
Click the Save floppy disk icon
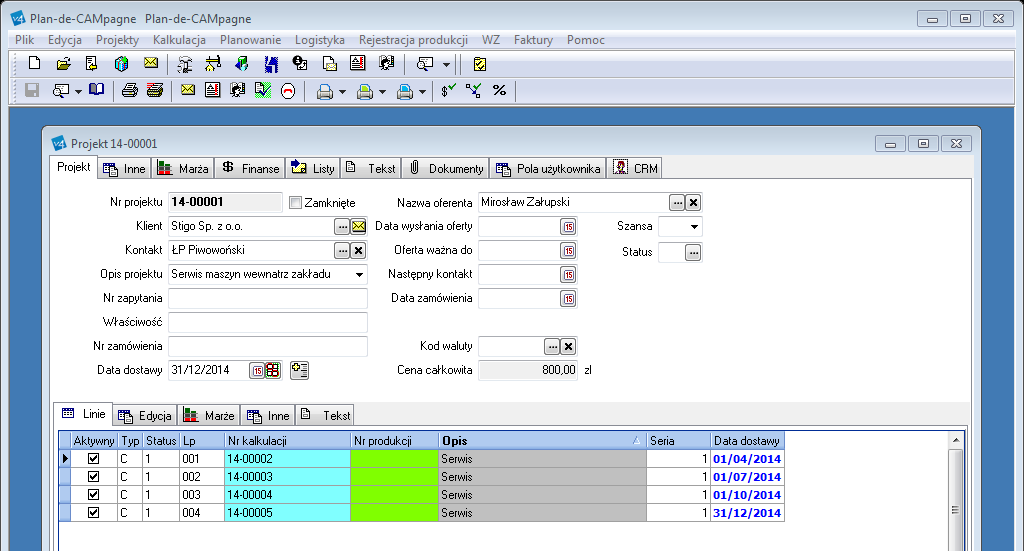pyautogui.click(x=32, y=90)
